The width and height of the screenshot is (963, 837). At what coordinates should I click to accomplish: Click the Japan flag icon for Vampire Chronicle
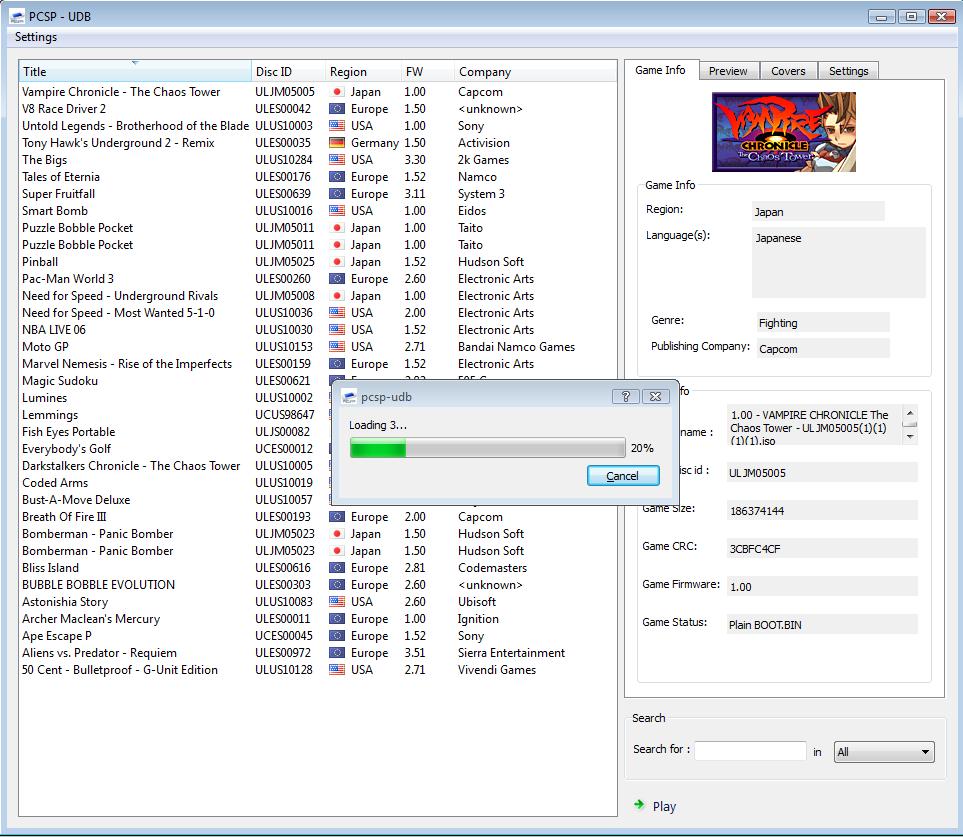[x=337, y=92]
